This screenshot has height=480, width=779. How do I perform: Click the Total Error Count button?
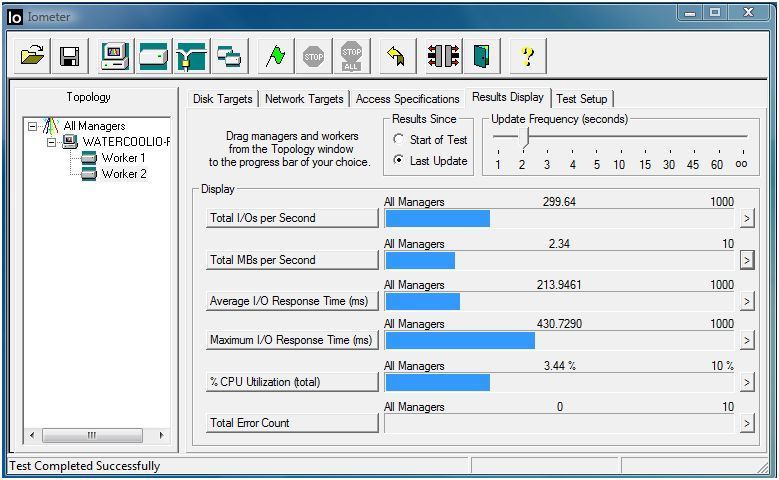pyautogui.click(x=292, y=423)
